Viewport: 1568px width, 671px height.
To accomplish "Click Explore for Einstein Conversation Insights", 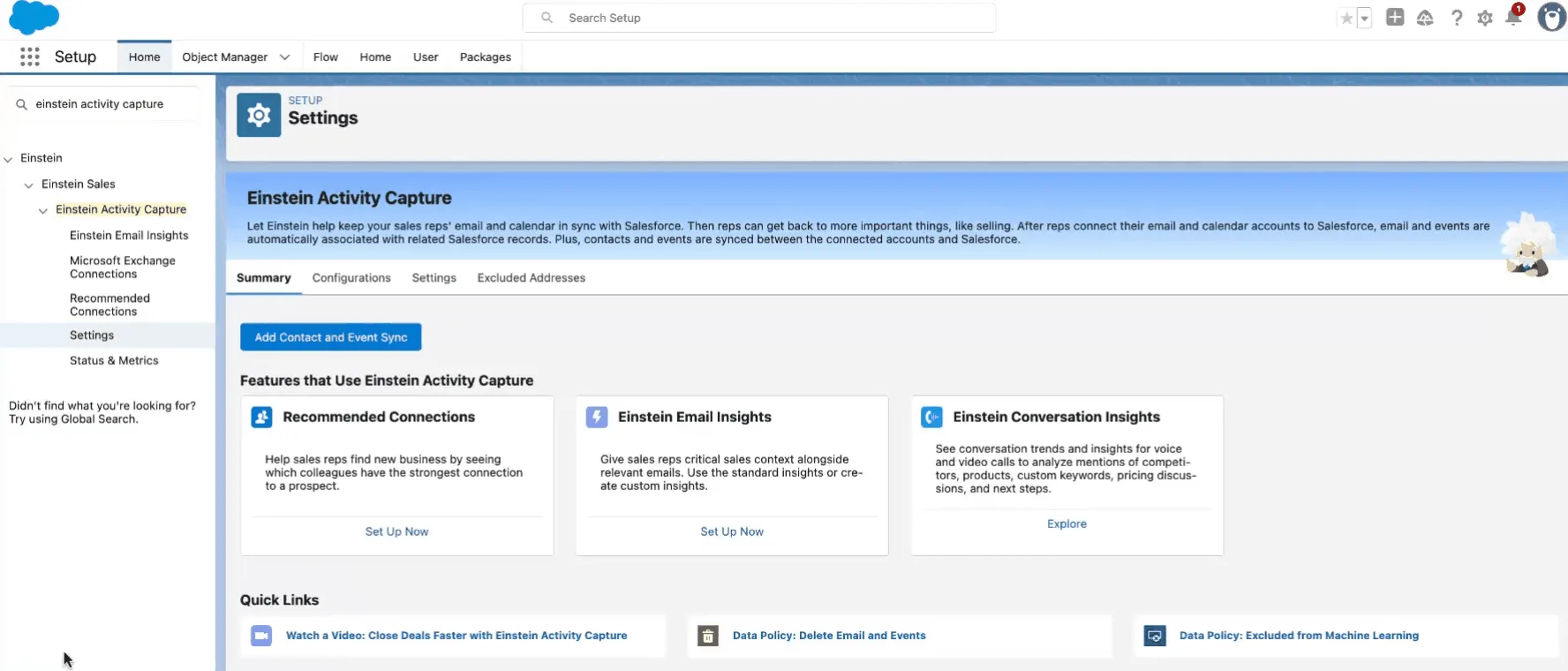I will tap(1067, 524).
